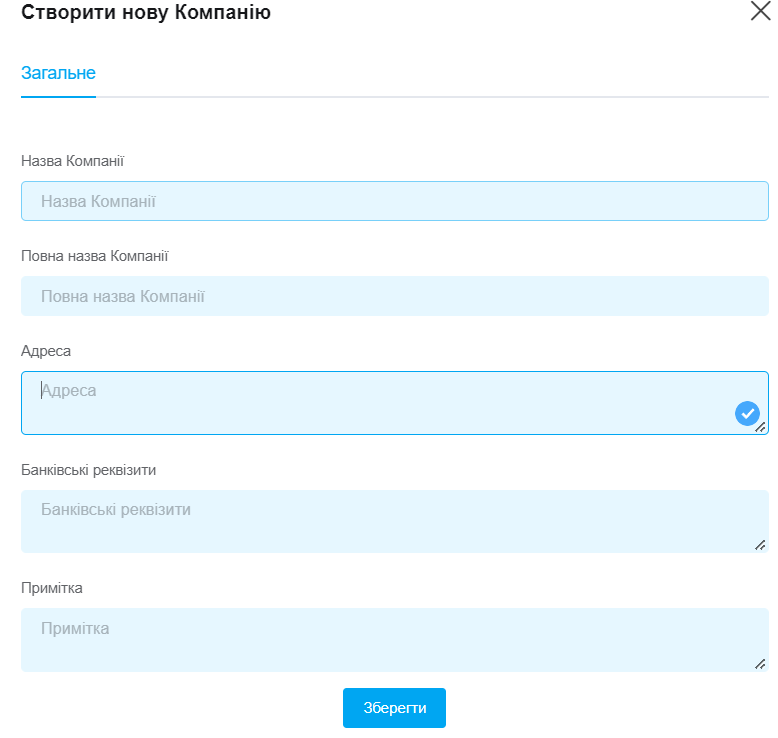The width and height of the screenshot is (778, 738).
Task: Click the resize handle of the Адреса textarea
Action: (760, 427)
